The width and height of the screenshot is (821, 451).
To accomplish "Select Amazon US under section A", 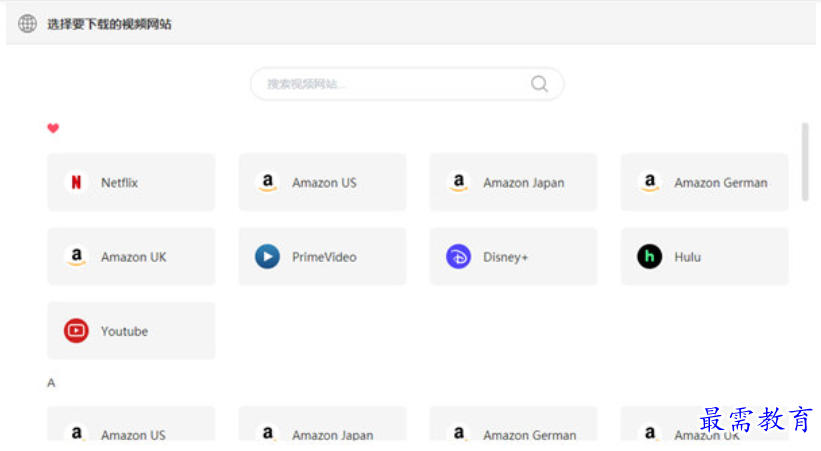I will click(x=131, y=428).
